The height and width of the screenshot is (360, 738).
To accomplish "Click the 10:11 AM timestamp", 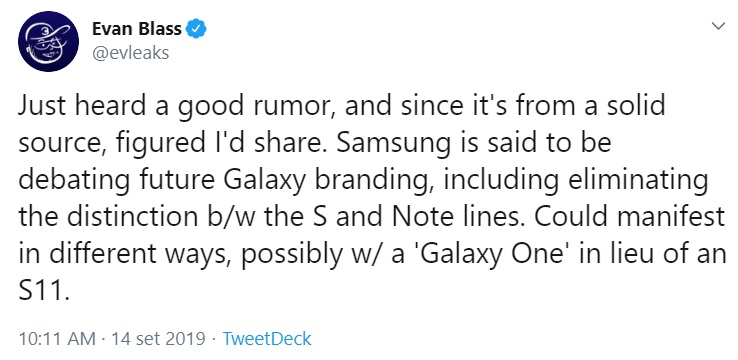I will click(56, 338).
